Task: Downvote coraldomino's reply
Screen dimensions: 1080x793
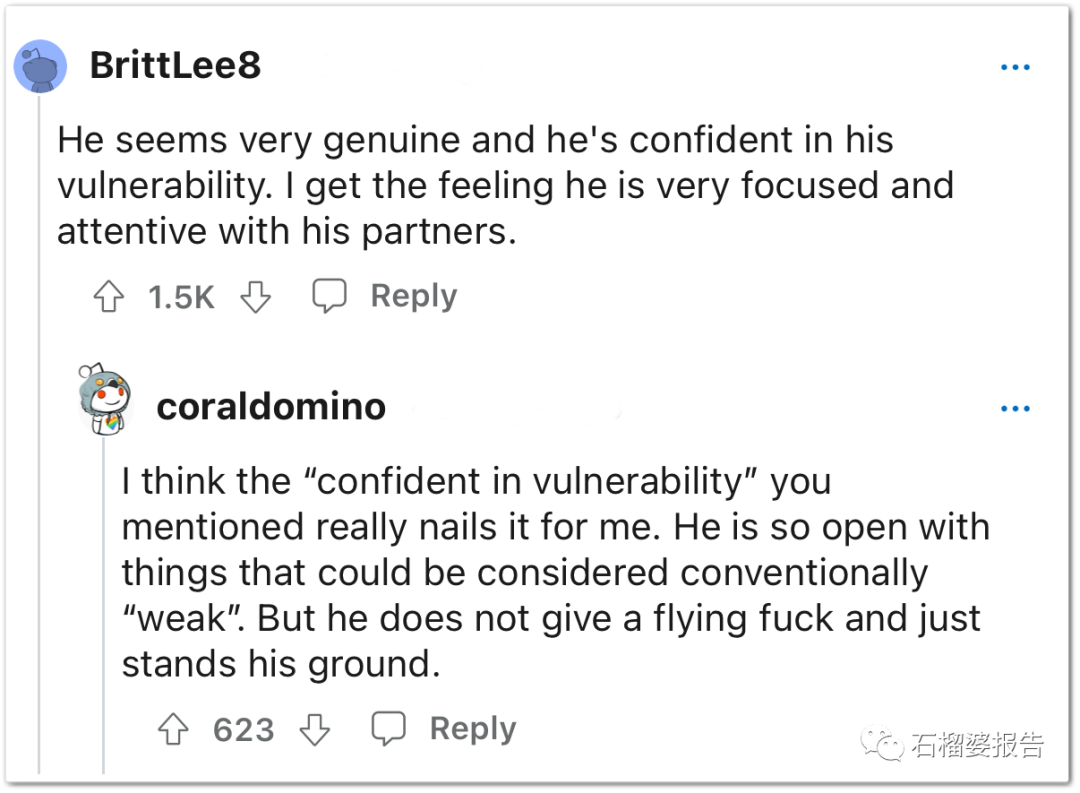Action: [315, 730]
